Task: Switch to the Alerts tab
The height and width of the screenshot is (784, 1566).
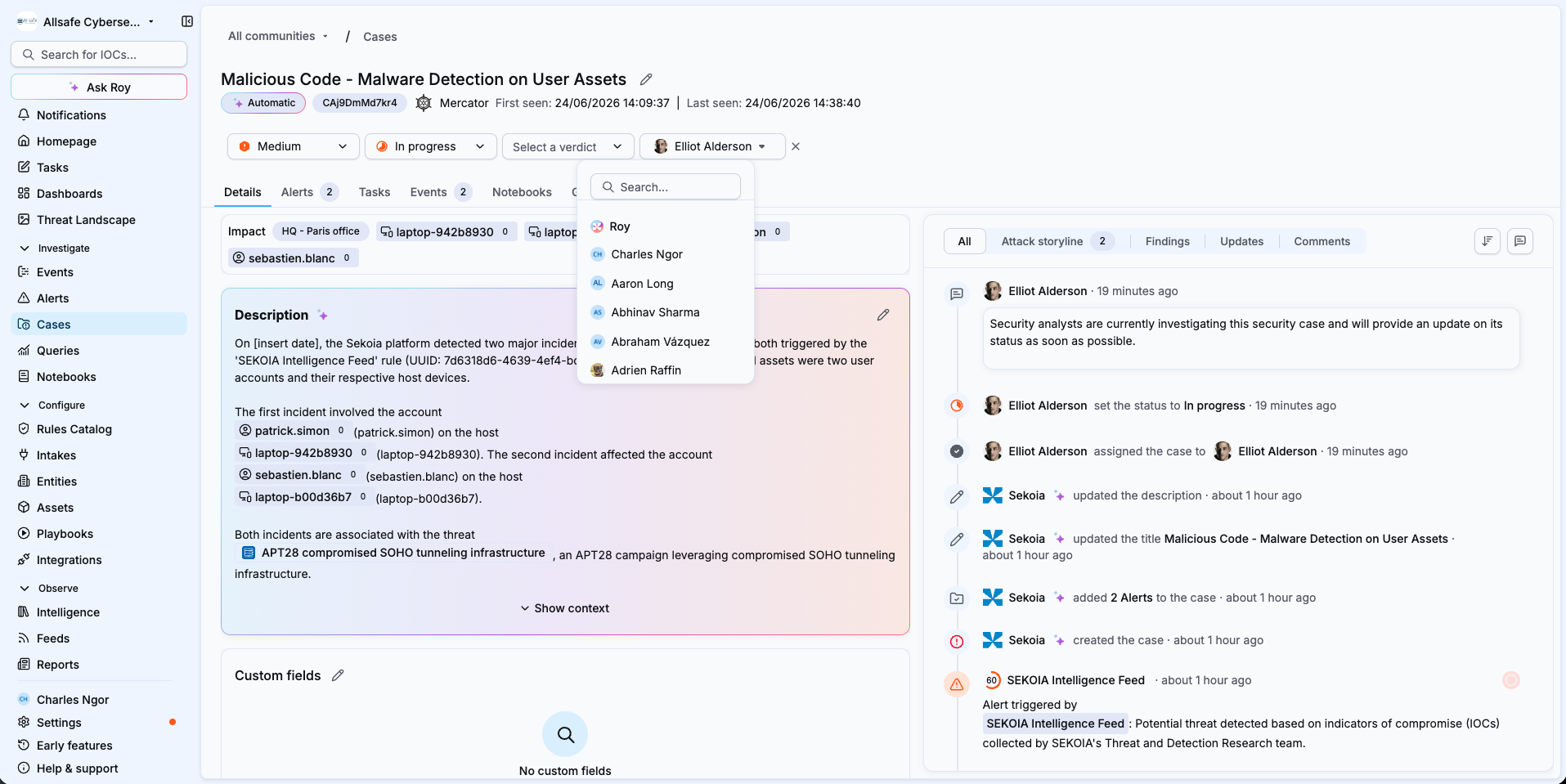Action: [309, 192]
